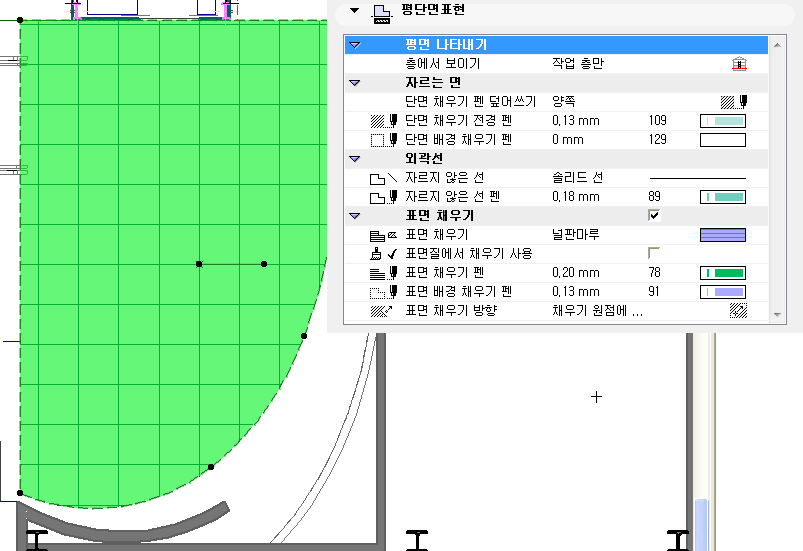Click pen number 129 field

pos(658,140)
